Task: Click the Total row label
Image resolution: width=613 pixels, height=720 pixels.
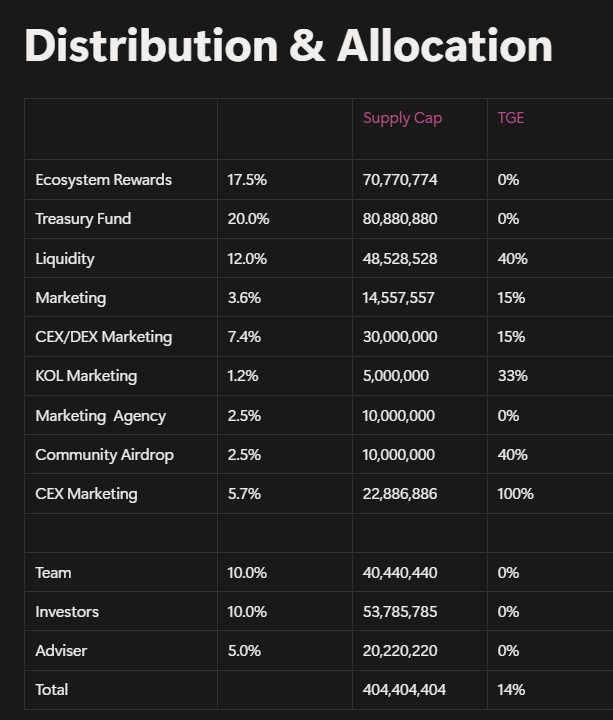Action: (x=52, y=690)
